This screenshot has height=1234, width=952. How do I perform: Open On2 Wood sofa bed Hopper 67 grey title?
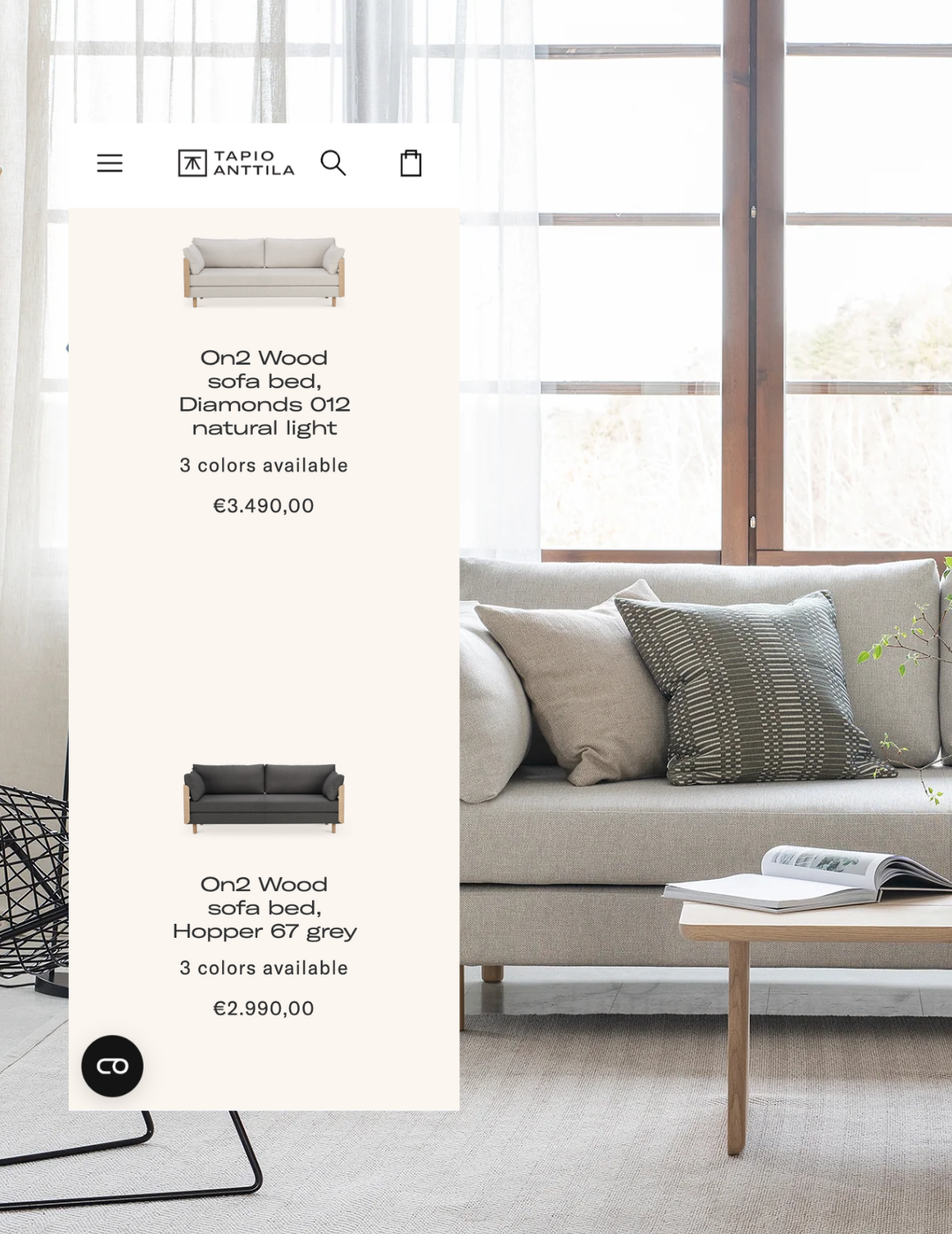(x=264, y=907)
